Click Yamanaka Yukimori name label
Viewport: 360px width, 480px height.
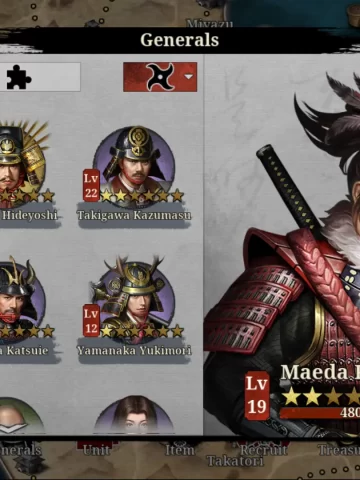[x=134, y=351]
